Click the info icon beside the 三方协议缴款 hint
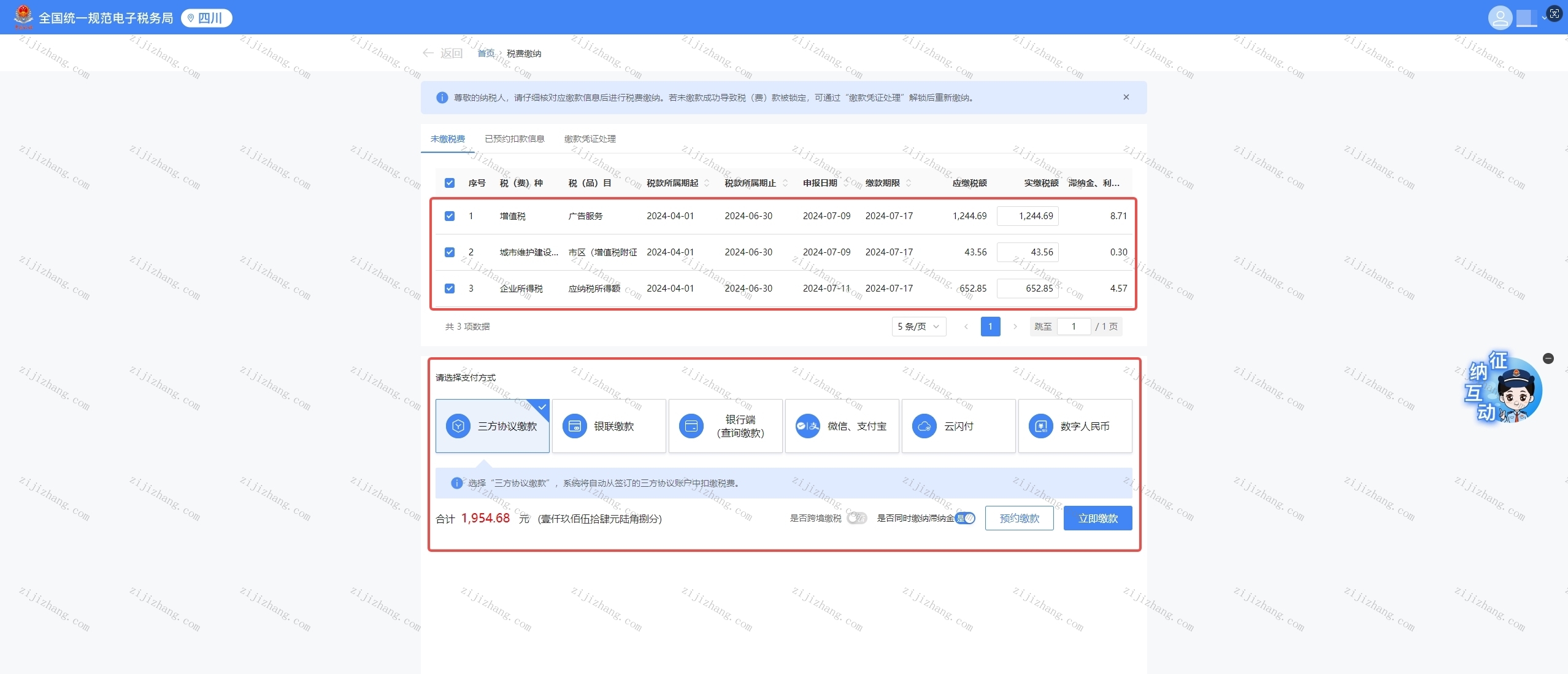Viewport: 1568px width, 674px height. (x=456, y=483)
